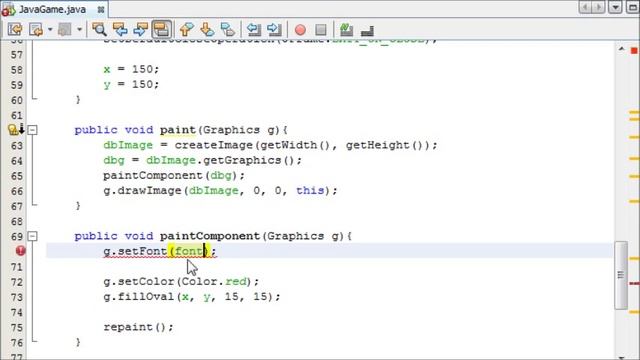The image size is (640, 360).
Task: Click the error badge beside setFont line
Action: [20, 251]
